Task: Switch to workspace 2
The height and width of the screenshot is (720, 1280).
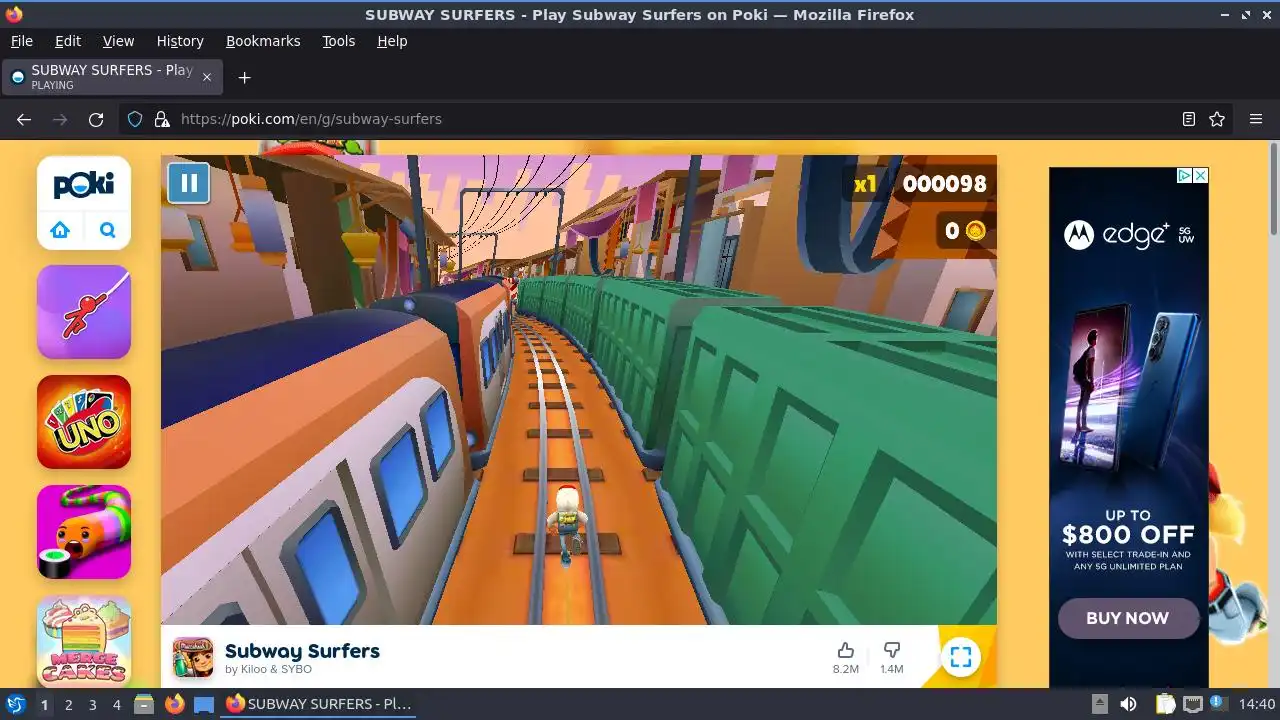Action: point(68,704)
